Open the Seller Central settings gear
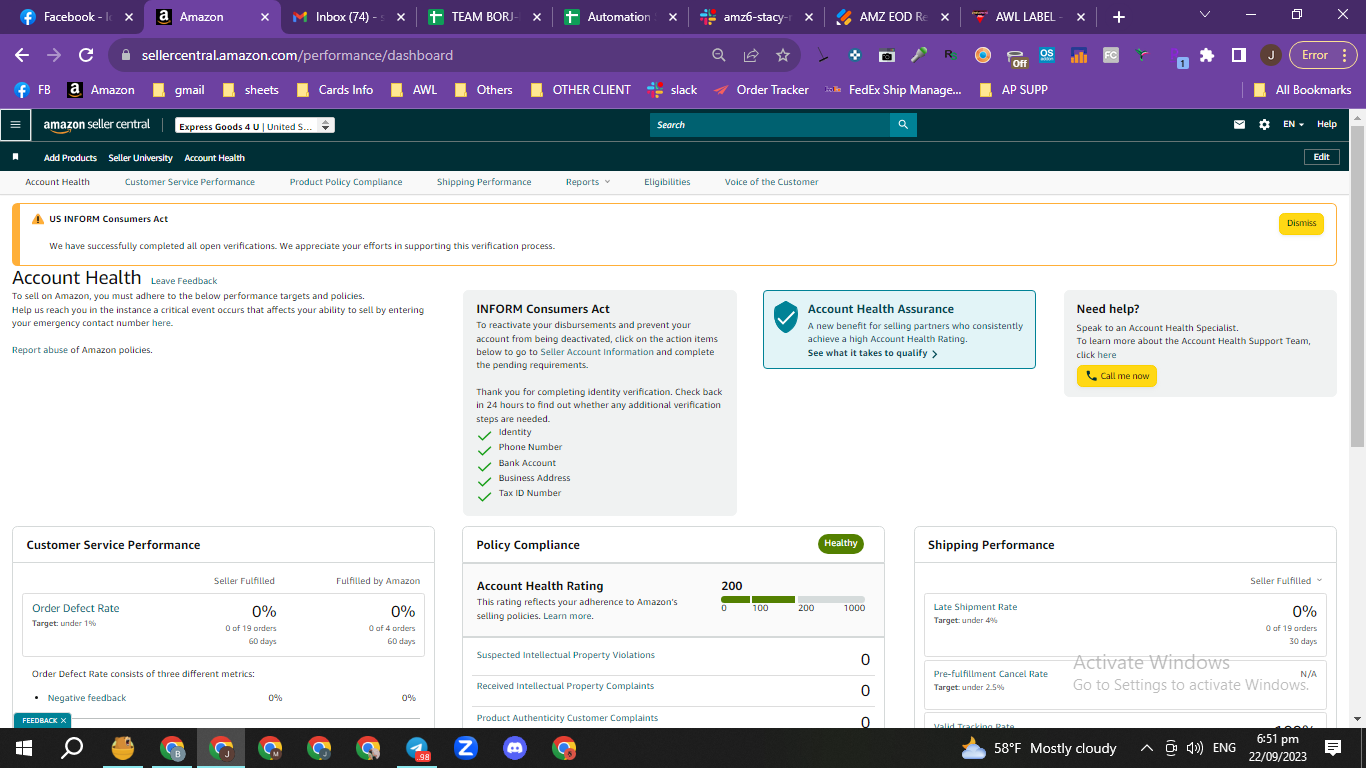1366x768 pixels. pyautogui.click(x=1264, y=125)
